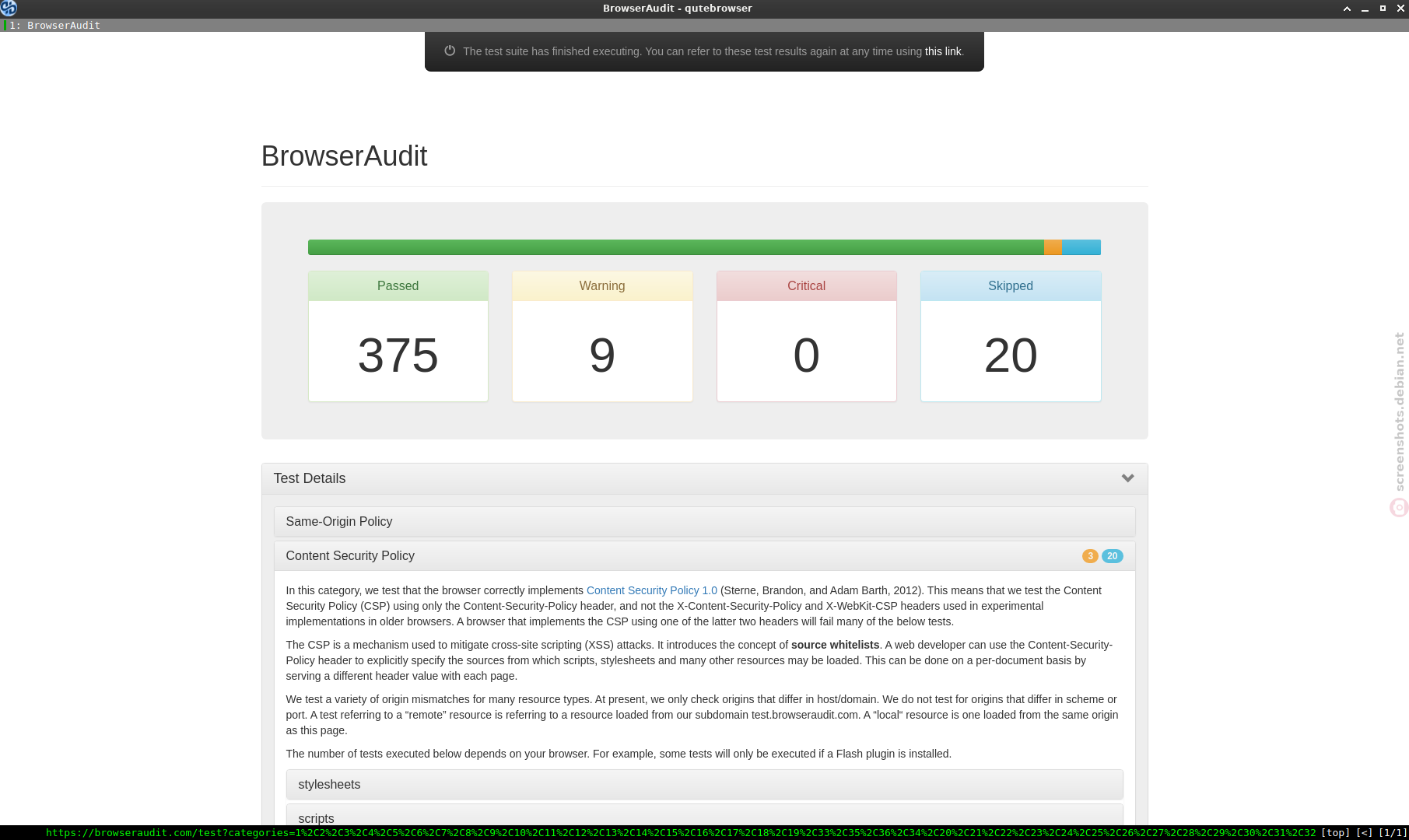Click the blue skipped segment of the progress bar

tap(1081, 247)
